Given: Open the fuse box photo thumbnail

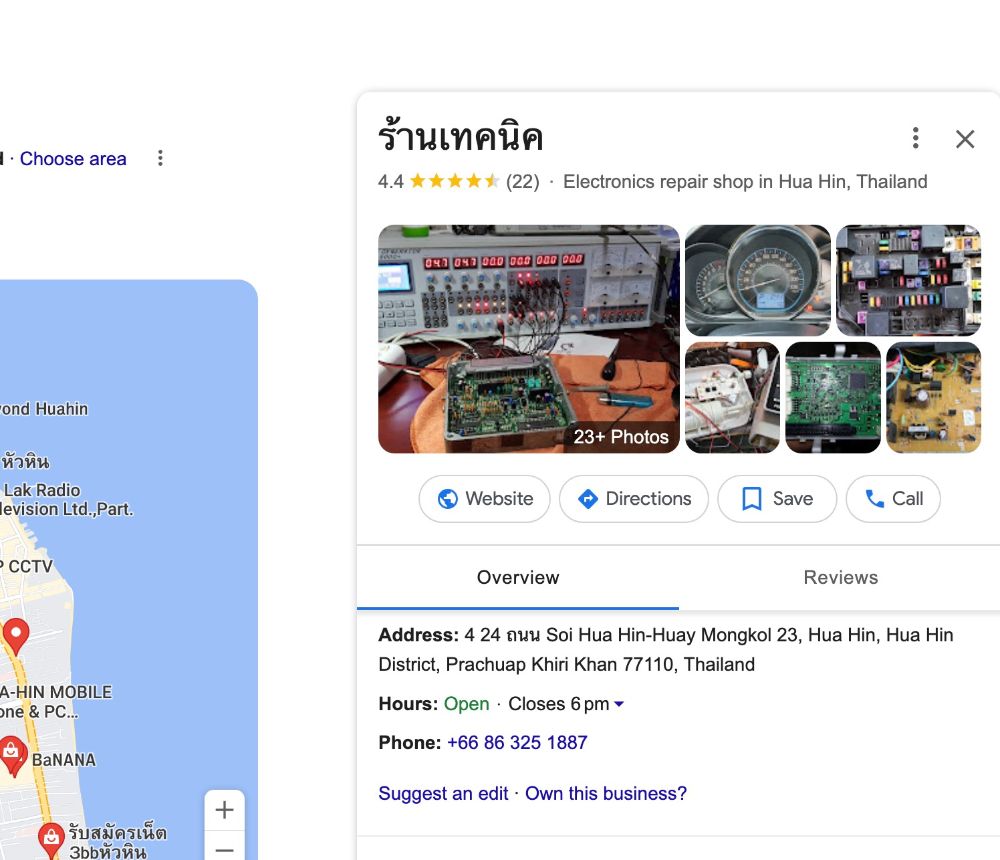Looking at the screenshot, I should (908, 280).
